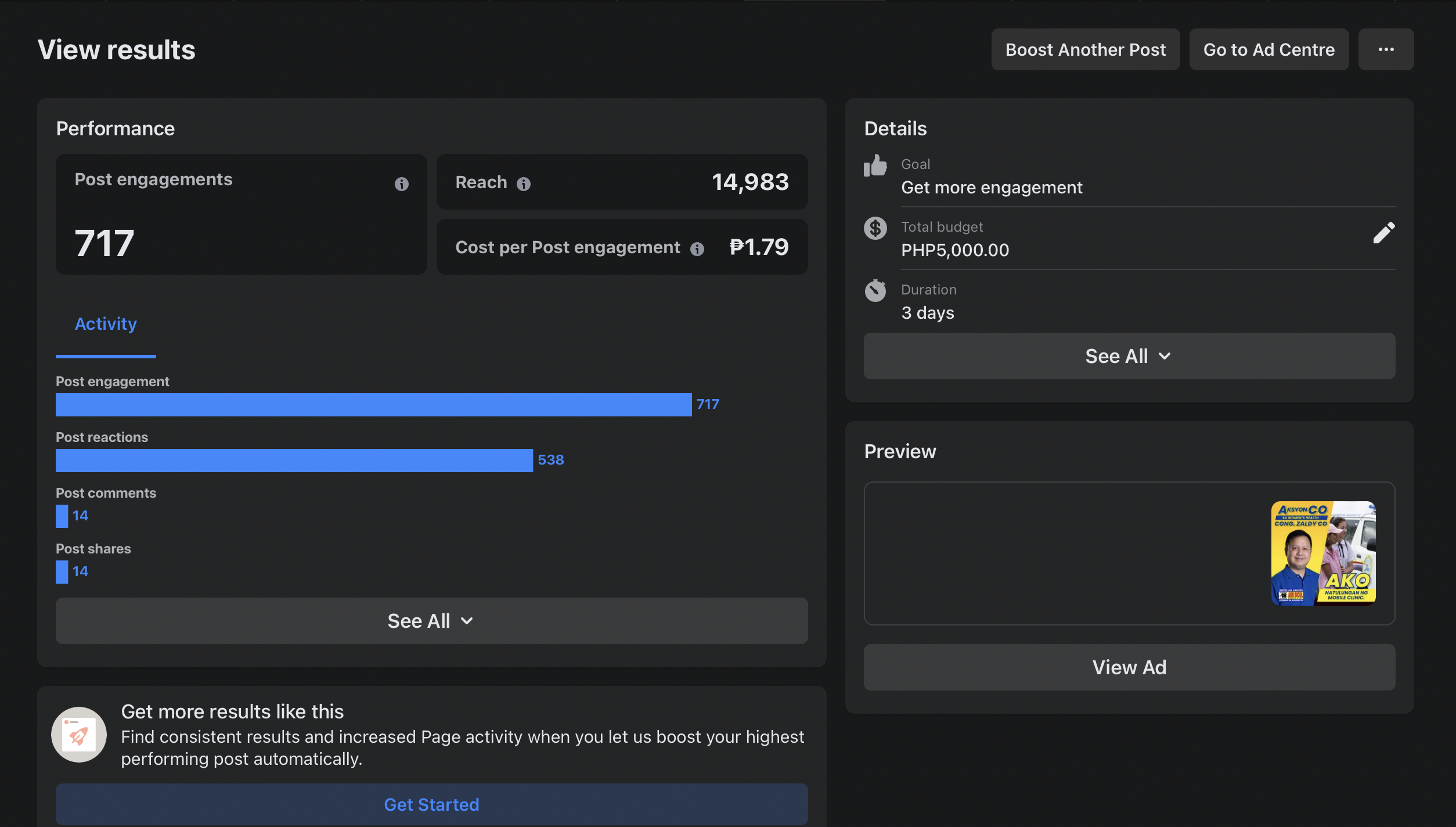Click the Post shares label
The height and width of the screenshot is (827, 1456).
pyautogui.click(x=93, y=549)
